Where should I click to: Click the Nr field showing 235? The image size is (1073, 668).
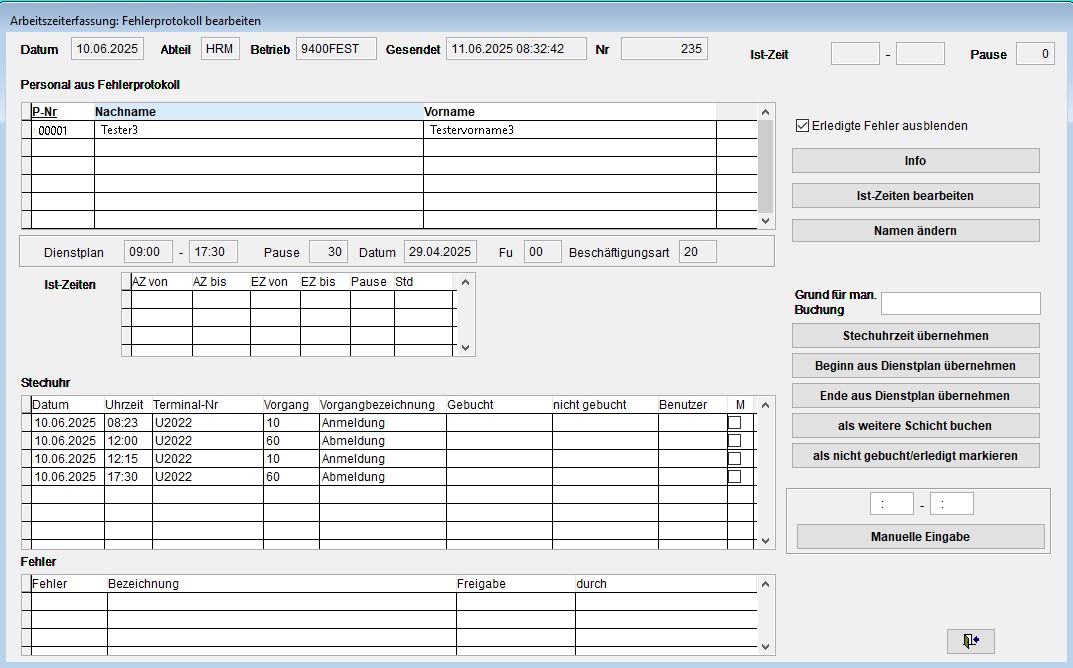click(x=664, y=49)
